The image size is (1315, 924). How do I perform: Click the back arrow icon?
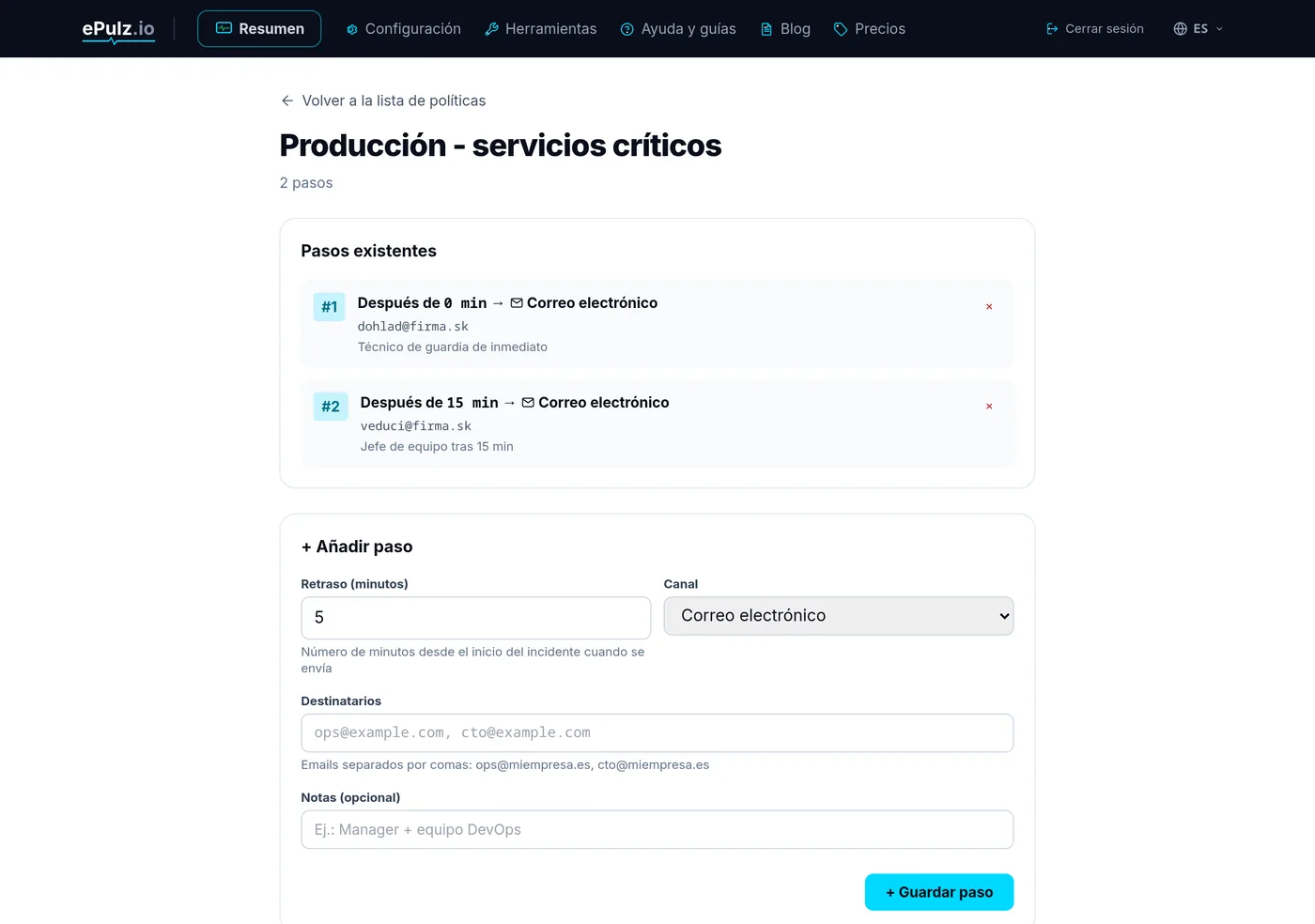click(x=287, y=100)
